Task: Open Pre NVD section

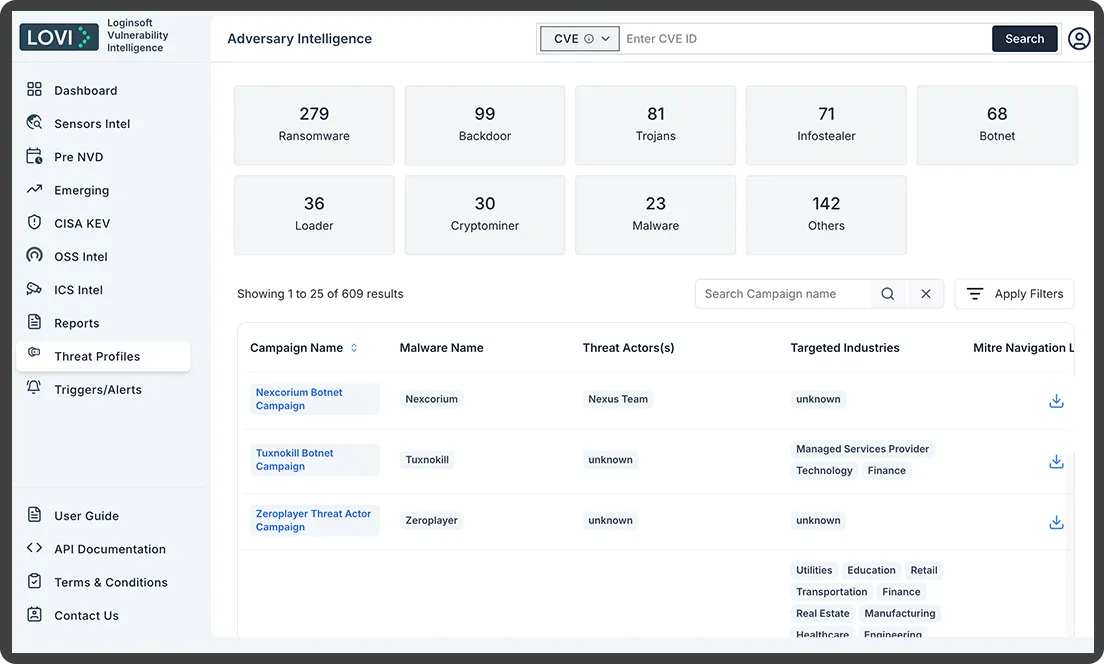Action: [x=79, y=156]
